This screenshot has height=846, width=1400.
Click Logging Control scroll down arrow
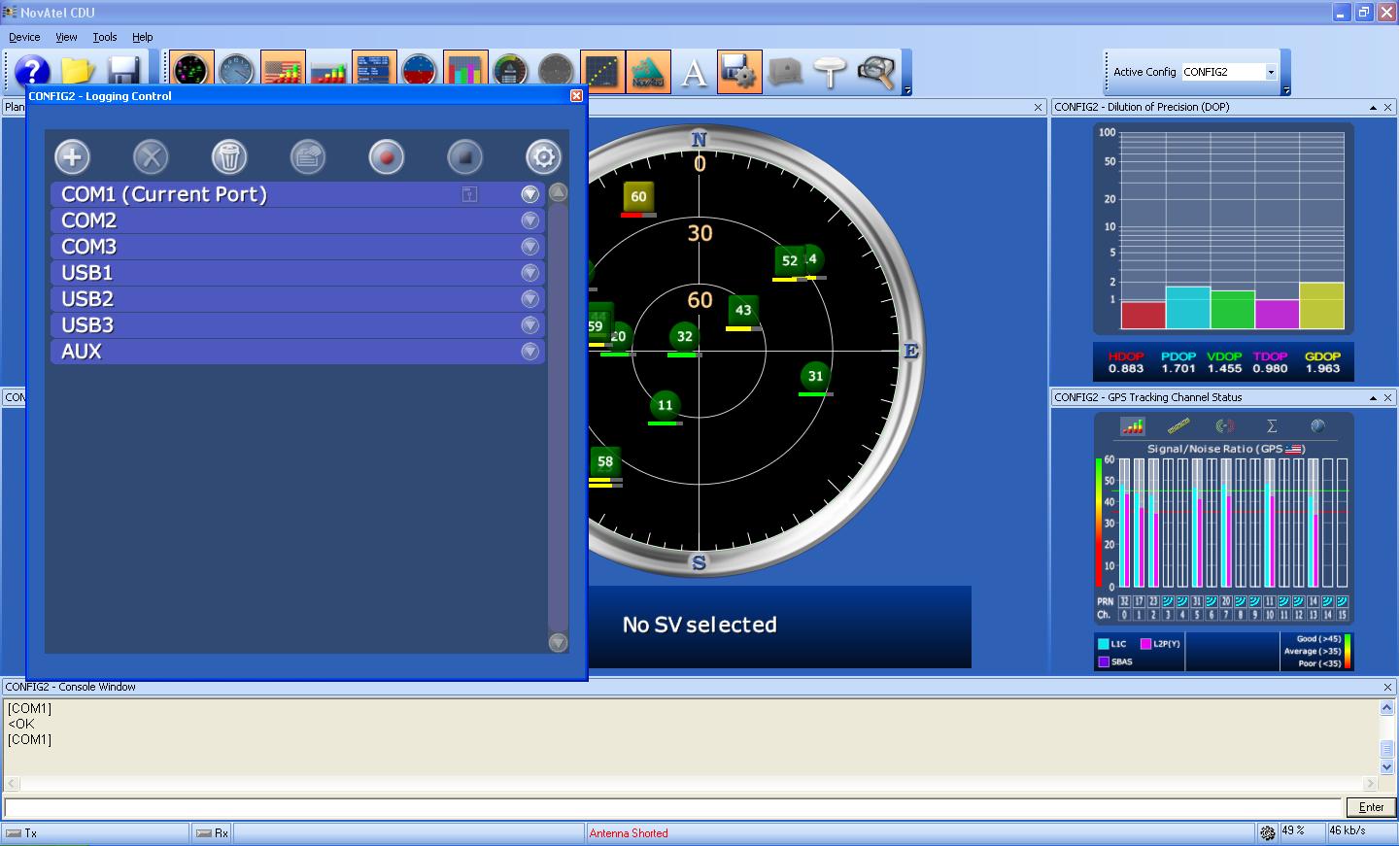(558, 642)
